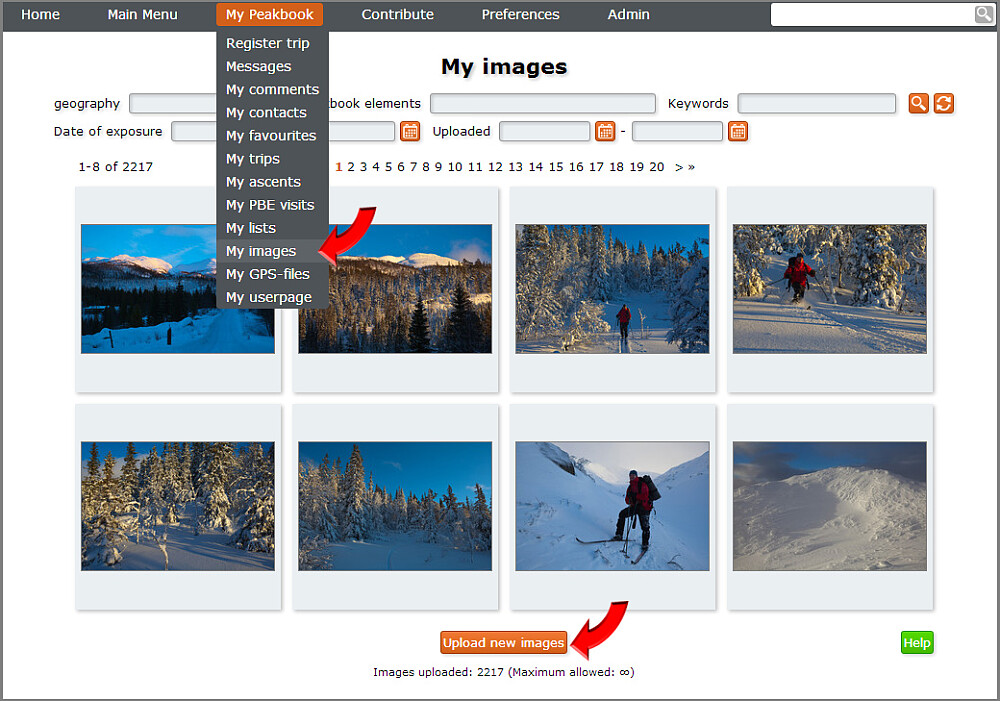Select My images from dropdown menu
The image size is (1000, 701).
(x=261, y=251)
